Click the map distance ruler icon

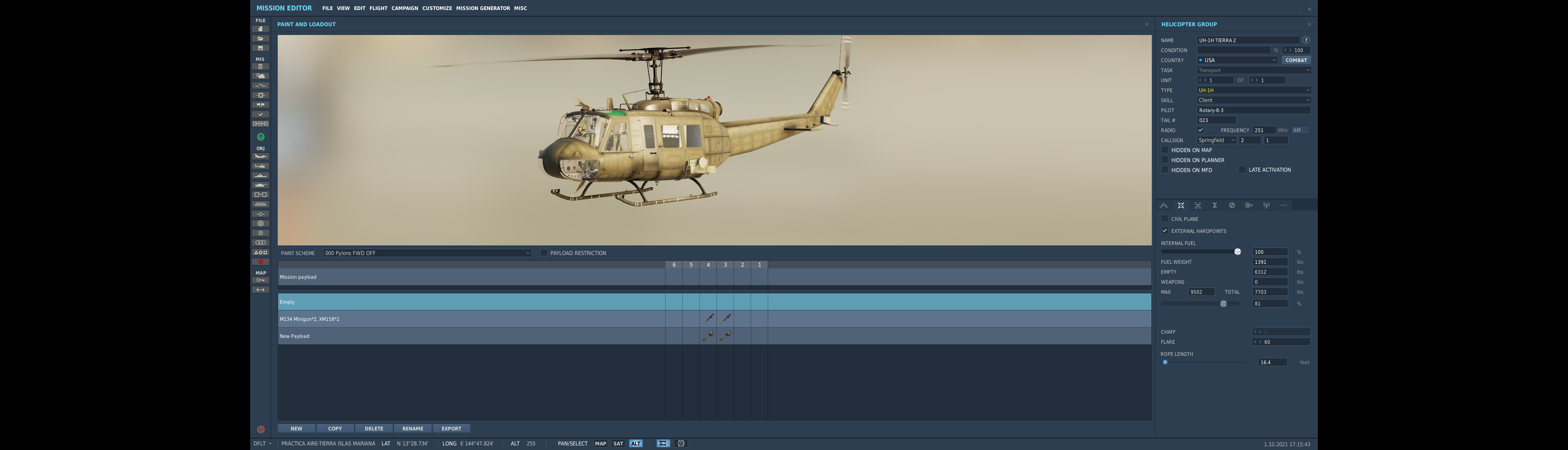point(261,290)
